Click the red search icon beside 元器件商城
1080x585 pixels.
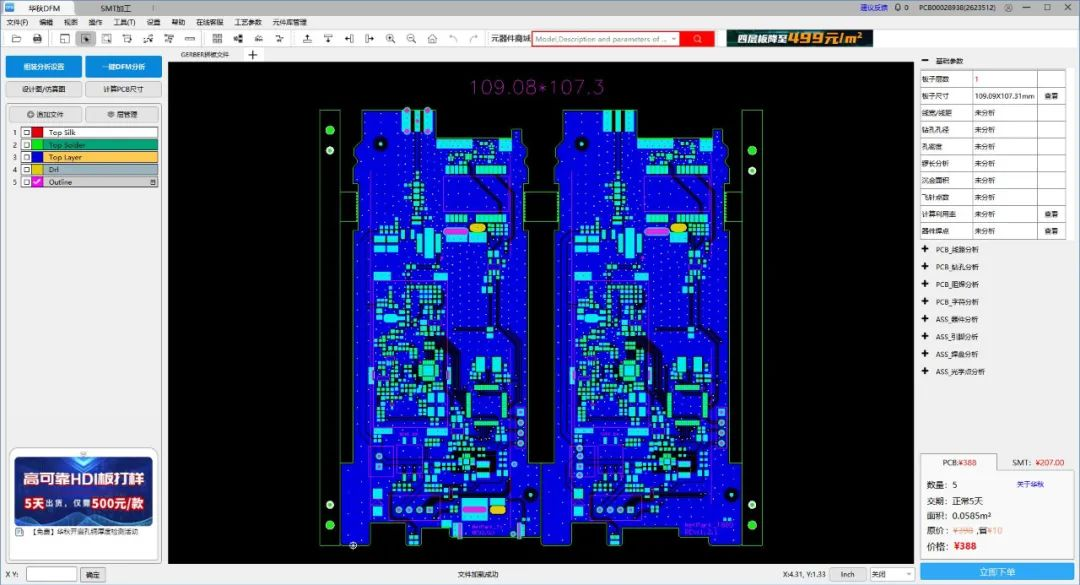pos(697,38)
